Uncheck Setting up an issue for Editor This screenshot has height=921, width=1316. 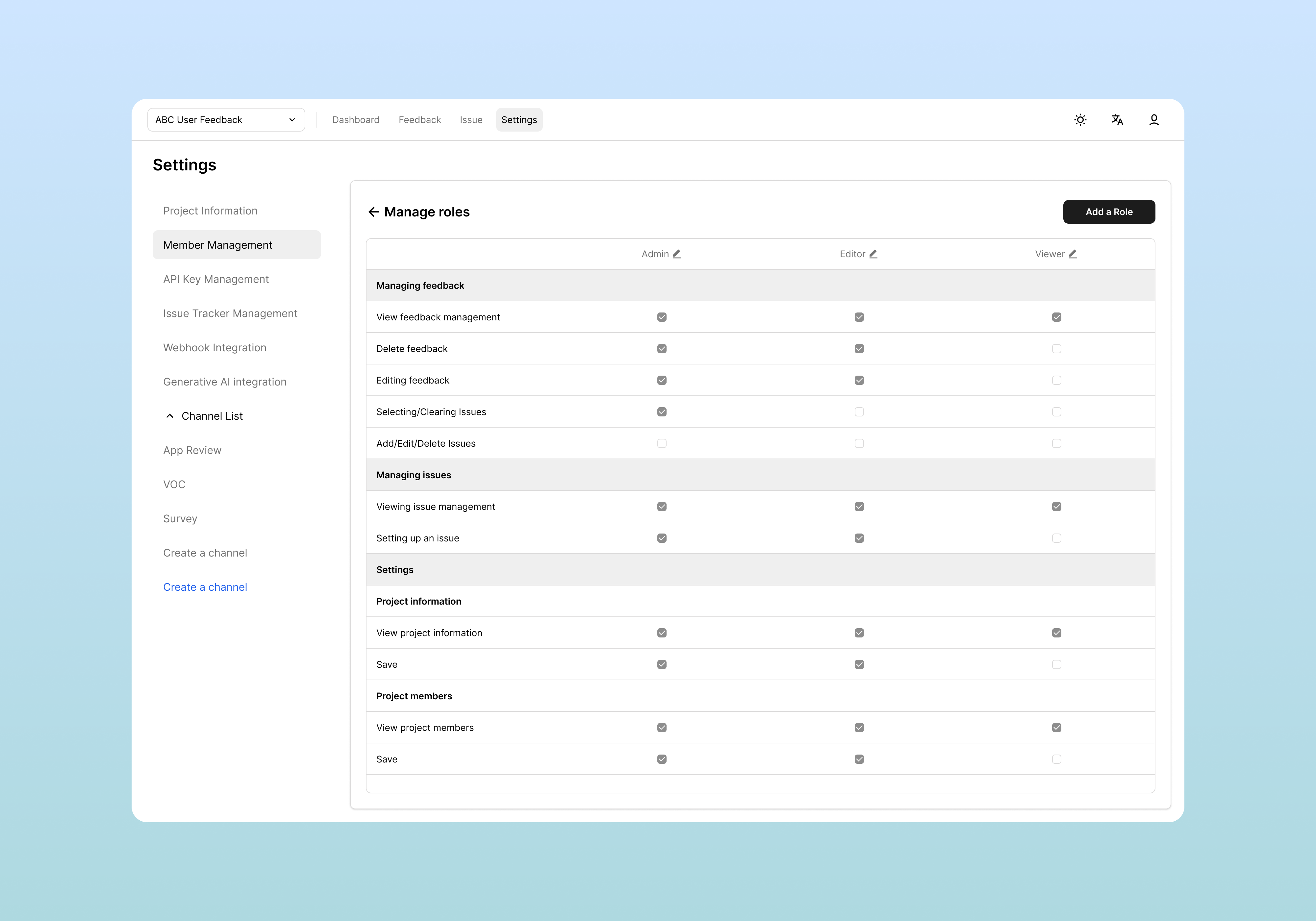pos(859,538)
